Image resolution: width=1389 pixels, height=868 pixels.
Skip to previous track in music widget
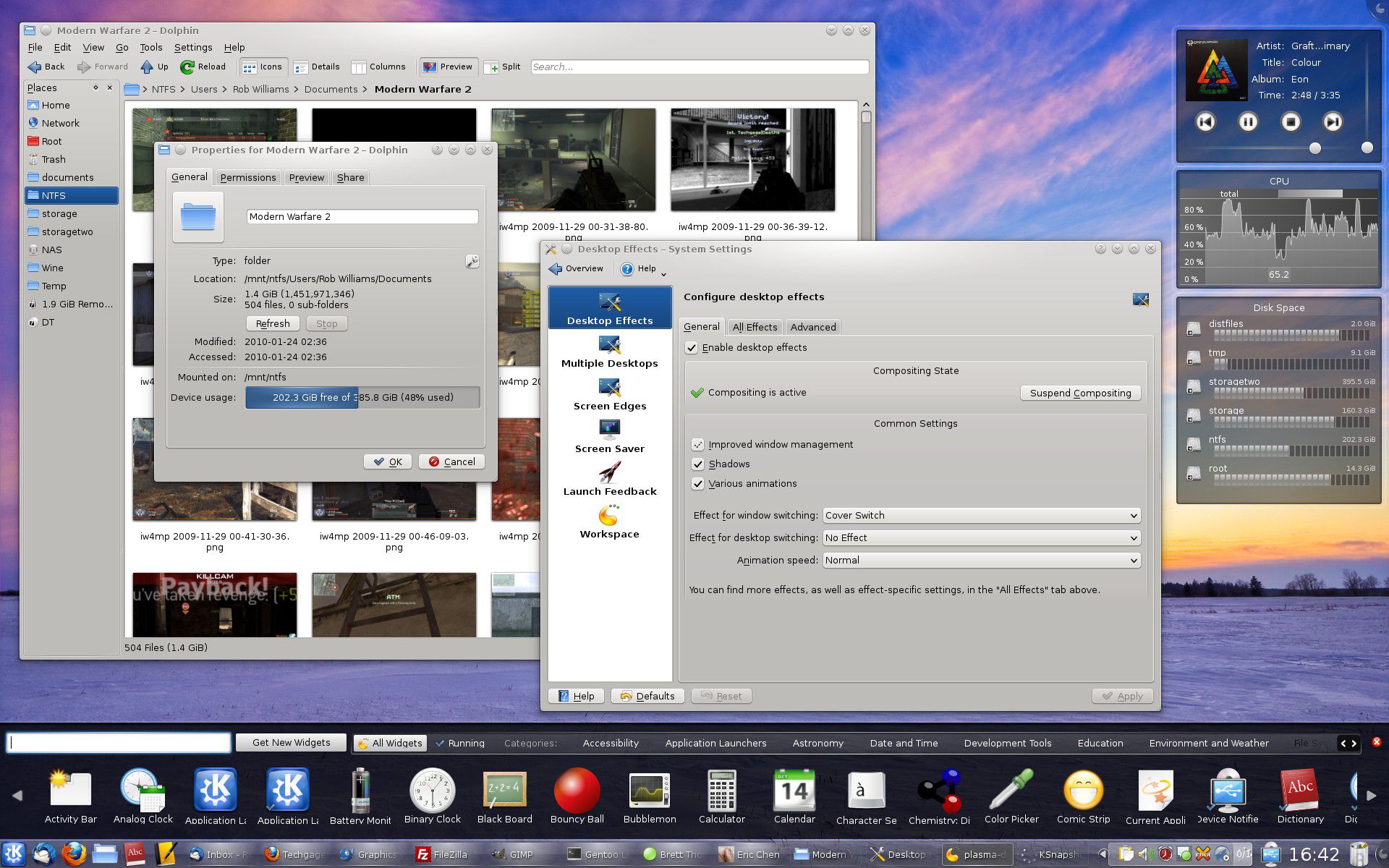(x=1205, y=122)
